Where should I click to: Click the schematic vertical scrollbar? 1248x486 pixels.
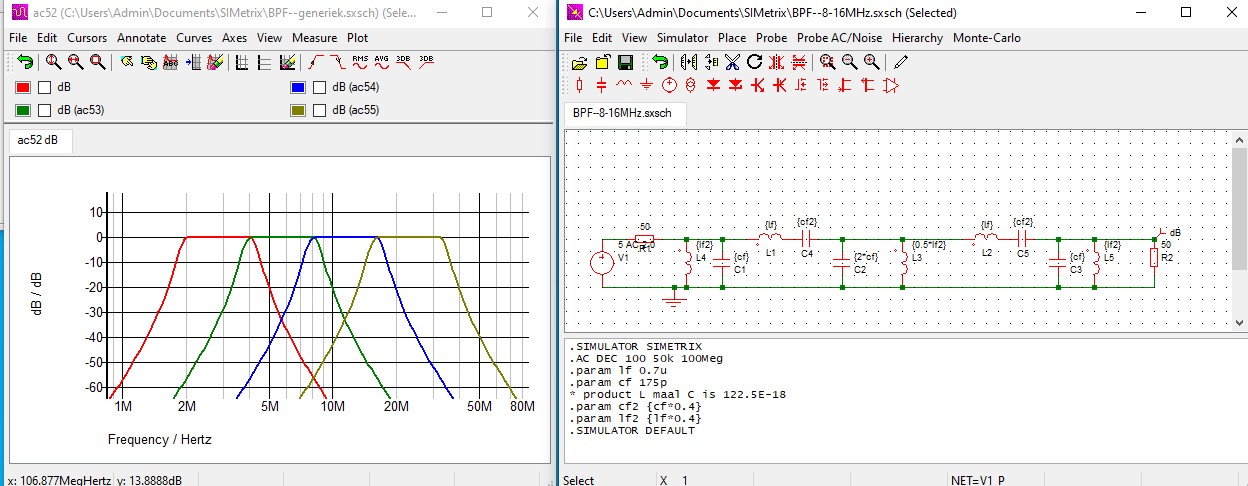(x=1240, y=230)
